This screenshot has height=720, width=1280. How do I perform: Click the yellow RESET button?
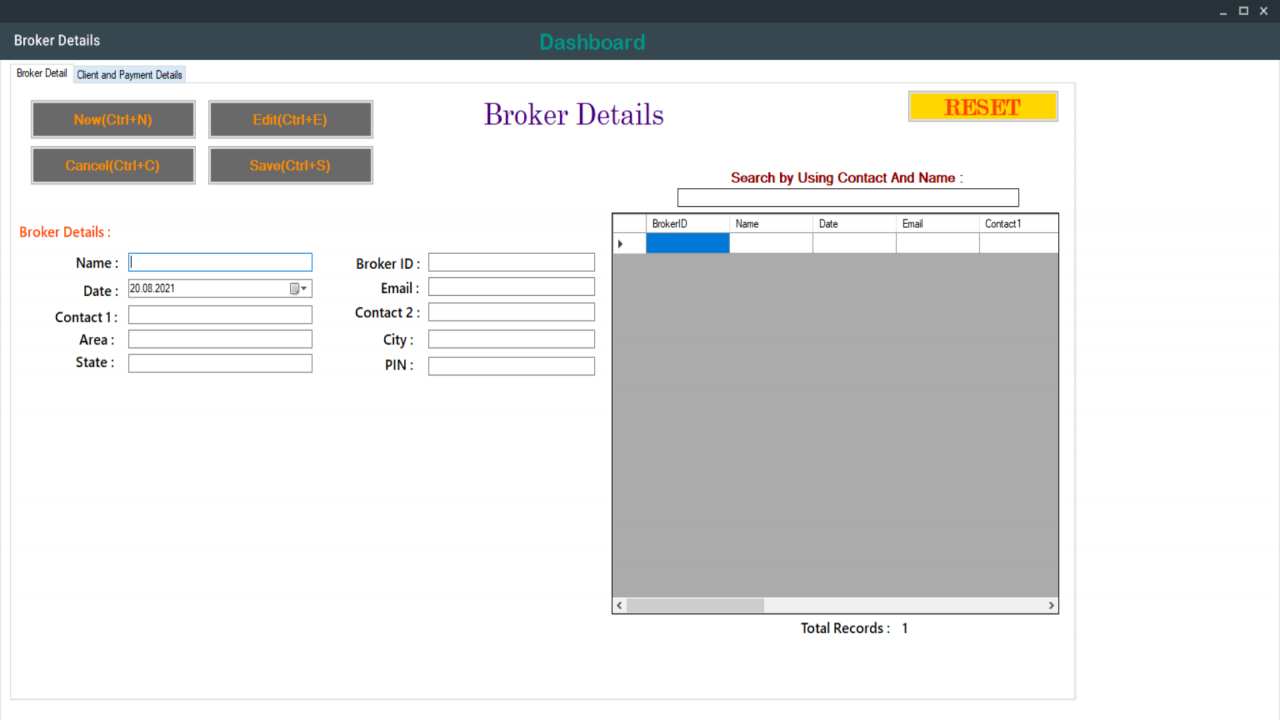[x=983, y=107]
